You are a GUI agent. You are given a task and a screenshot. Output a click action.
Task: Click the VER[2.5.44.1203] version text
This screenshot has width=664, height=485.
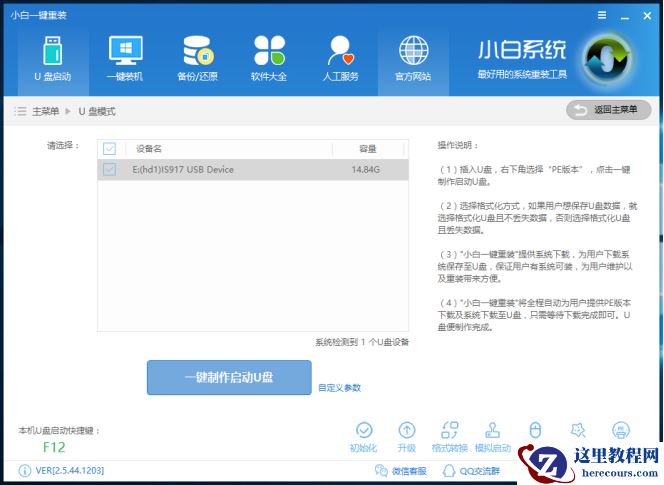pyautogui.click(x=70, y=471)
